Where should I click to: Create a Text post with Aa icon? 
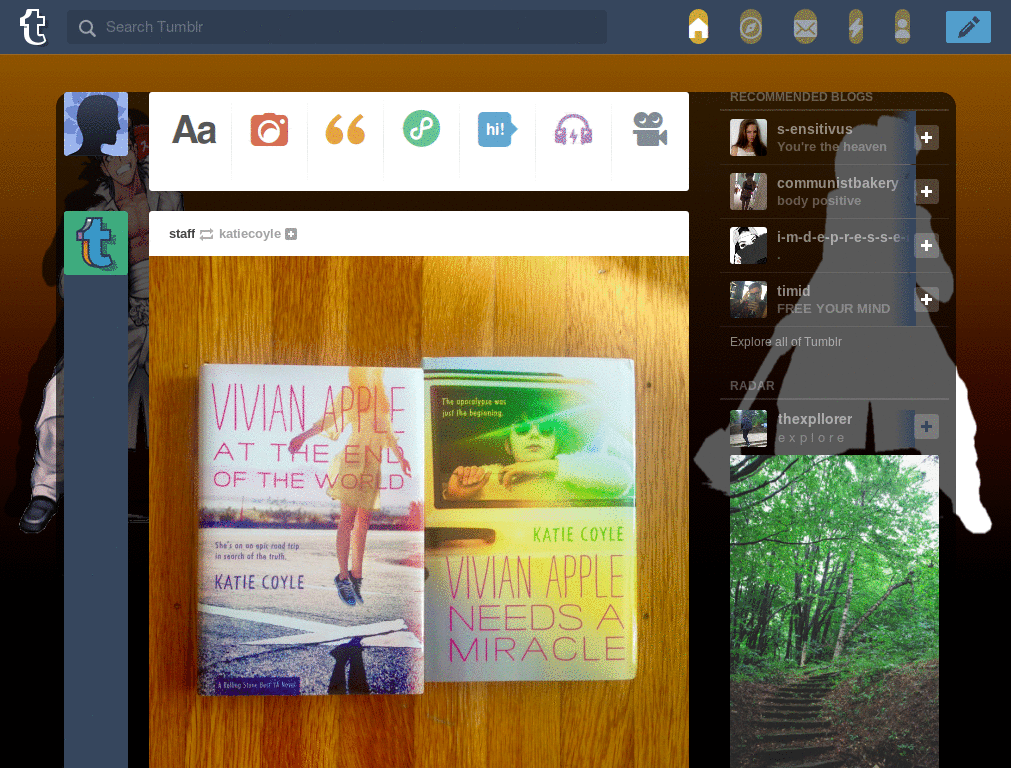coord(194,130)
